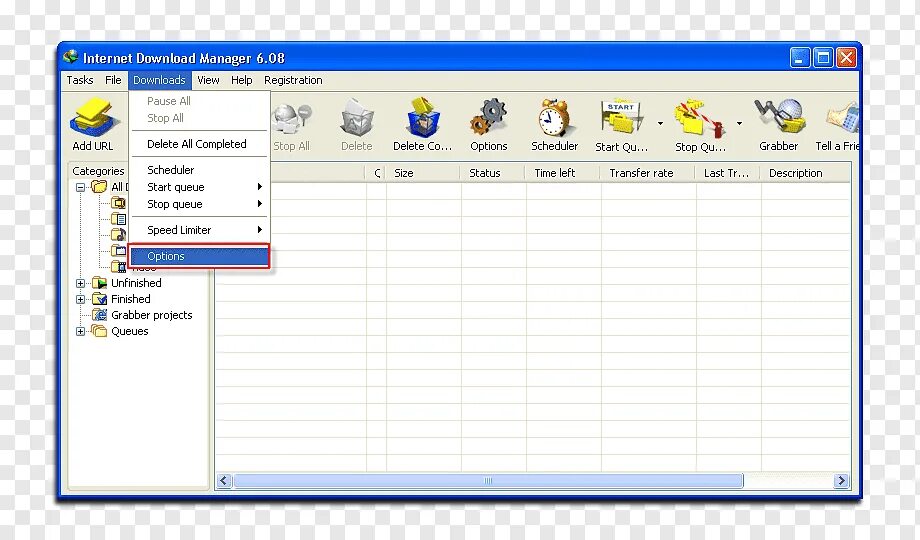Select Scheduler in the Downloads menu
The image size is (920, 540).
(x=199, y=170)
